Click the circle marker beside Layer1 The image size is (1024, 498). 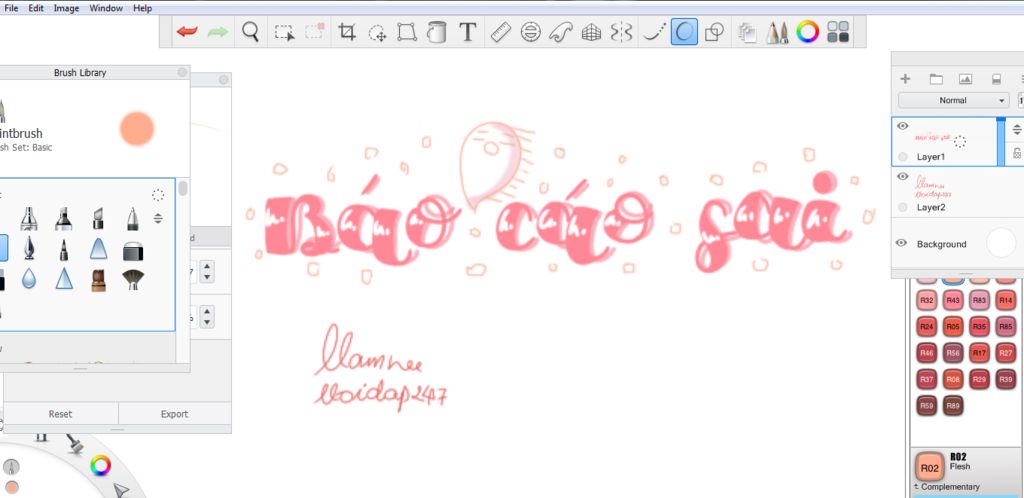point(903,157)
